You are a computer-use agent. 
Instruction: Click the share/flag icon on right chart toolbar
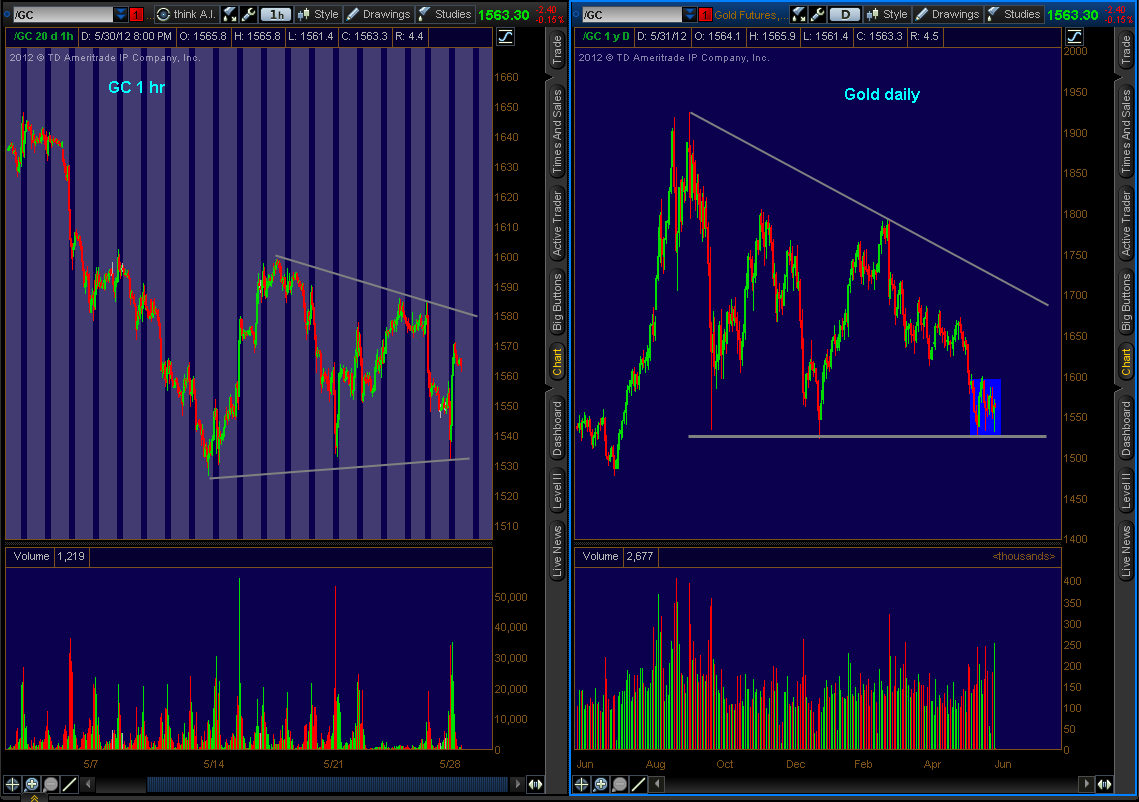(798, 14)
